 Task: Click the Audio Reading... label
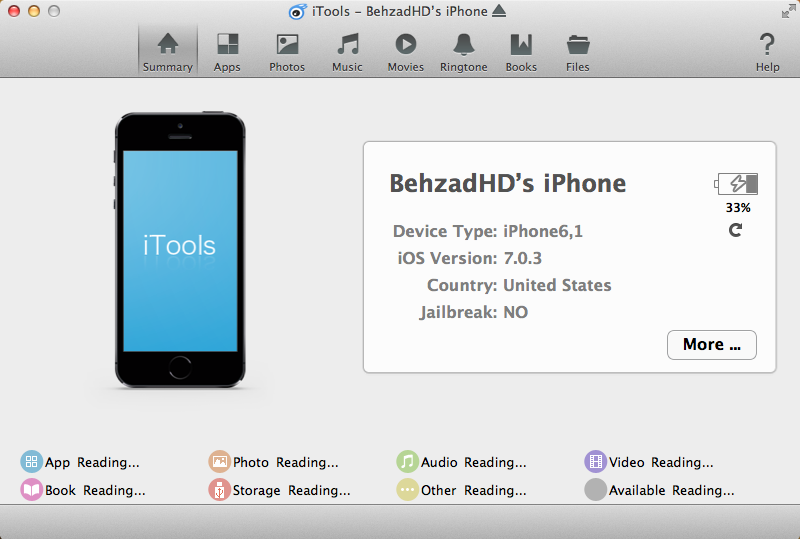point(473,462)
